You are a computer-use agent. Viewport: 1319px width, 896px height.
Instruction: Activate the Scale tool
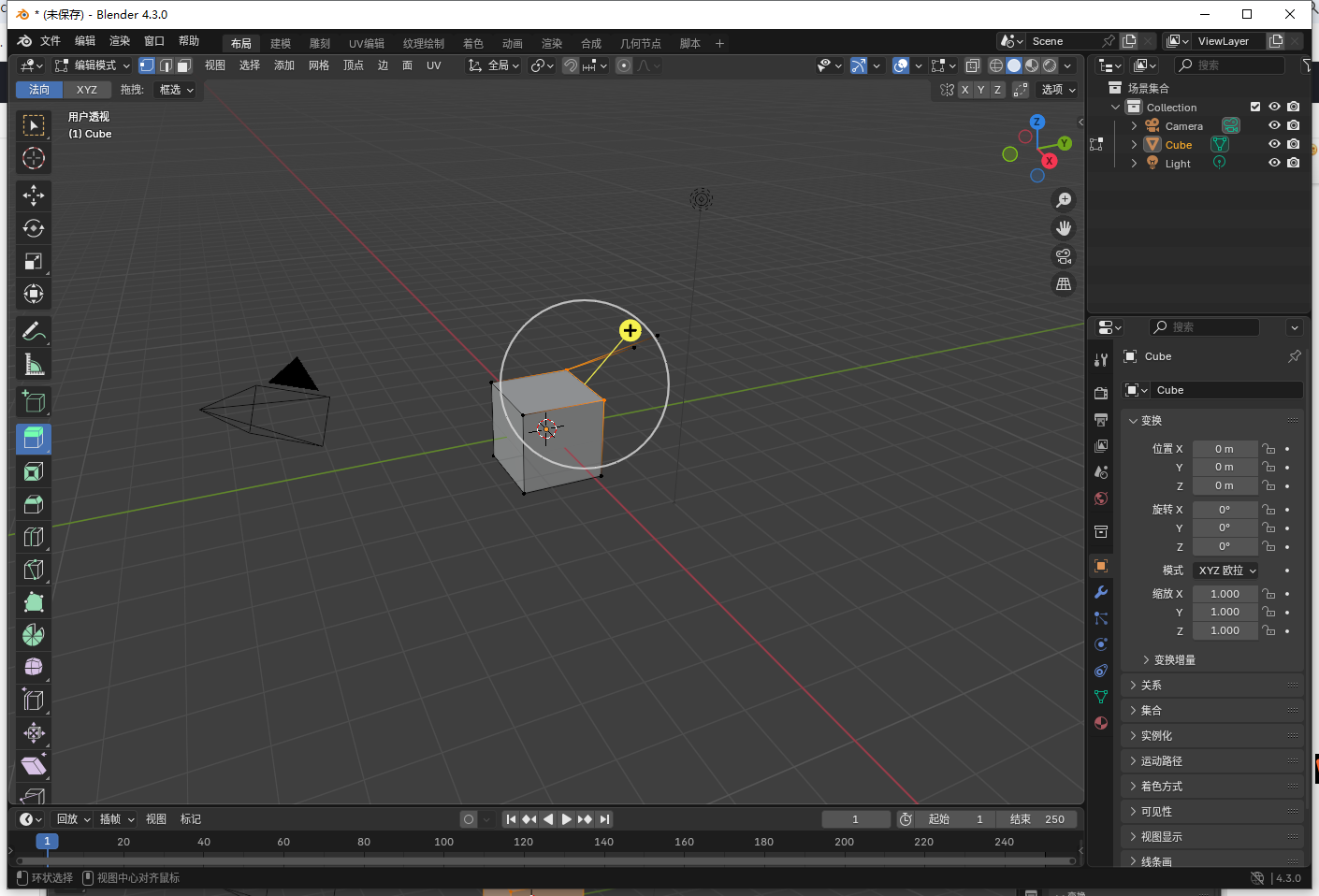point(34,261)
